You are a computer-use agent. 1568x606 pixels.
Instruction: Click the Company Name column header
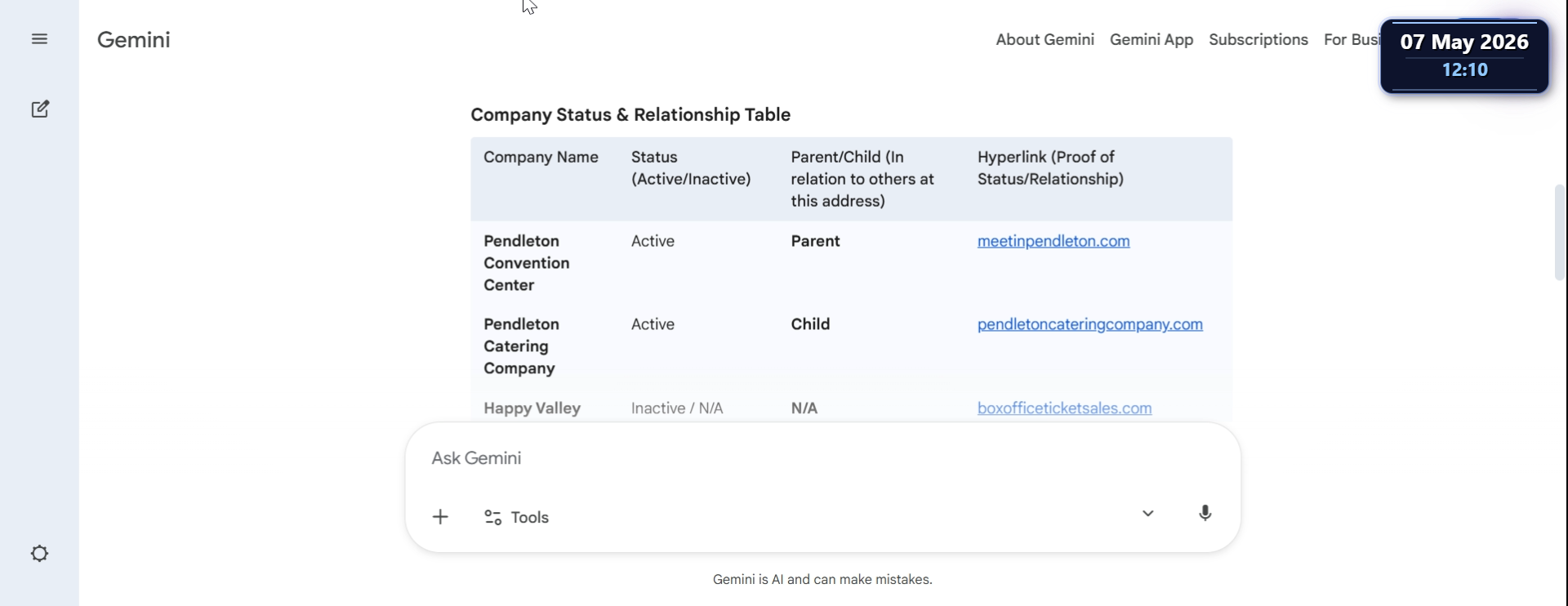click(x=541, y=158)
